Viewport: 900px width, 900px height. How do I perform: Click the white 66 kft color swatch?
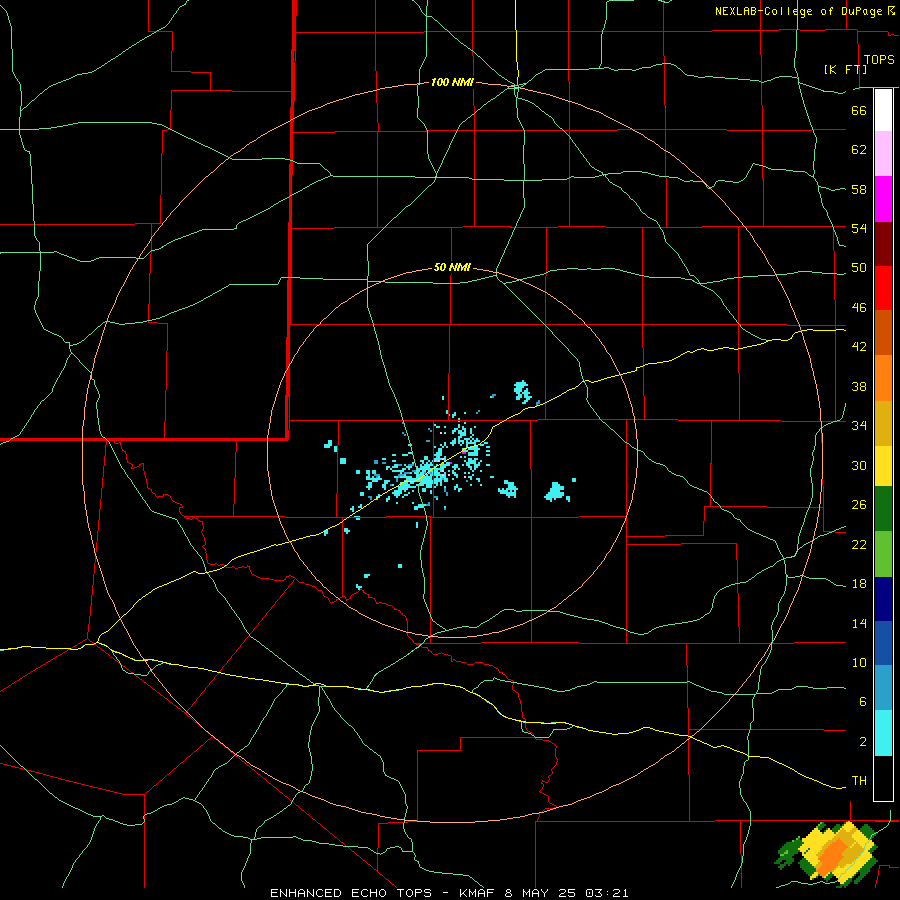click(883, 110)
